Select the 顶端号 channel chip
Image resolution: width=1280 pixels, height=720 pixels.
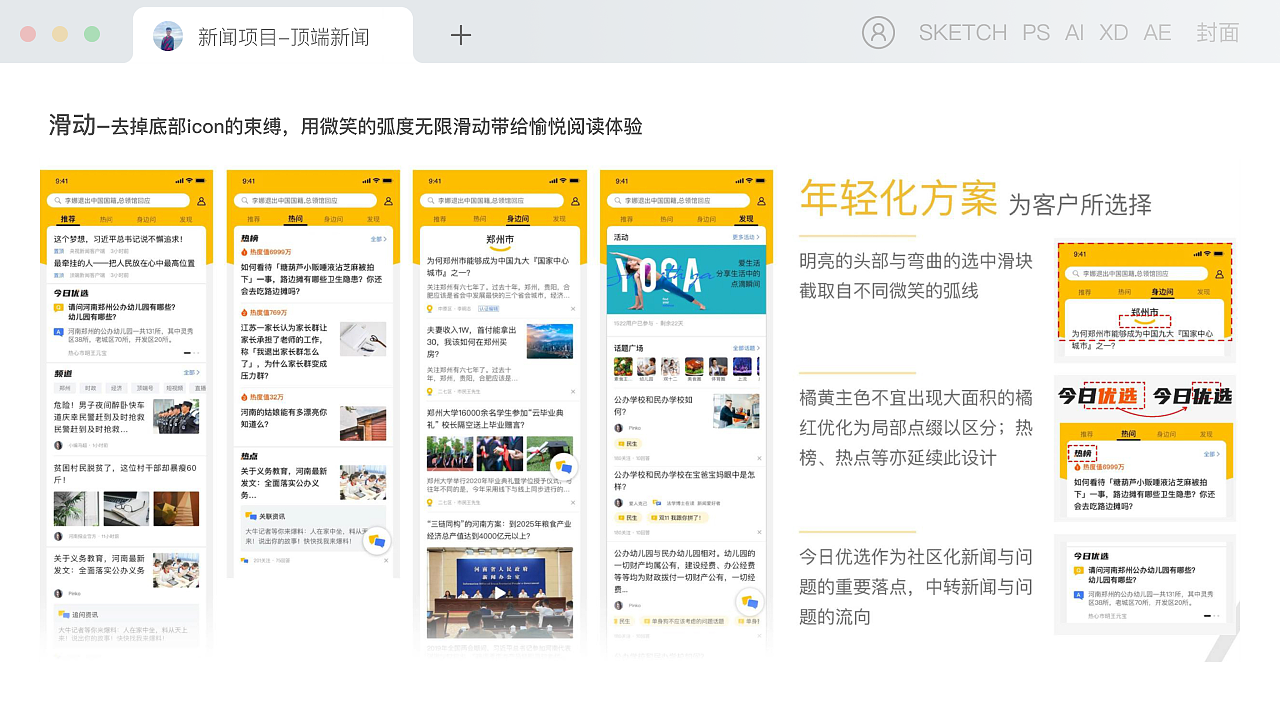[146, 388]
